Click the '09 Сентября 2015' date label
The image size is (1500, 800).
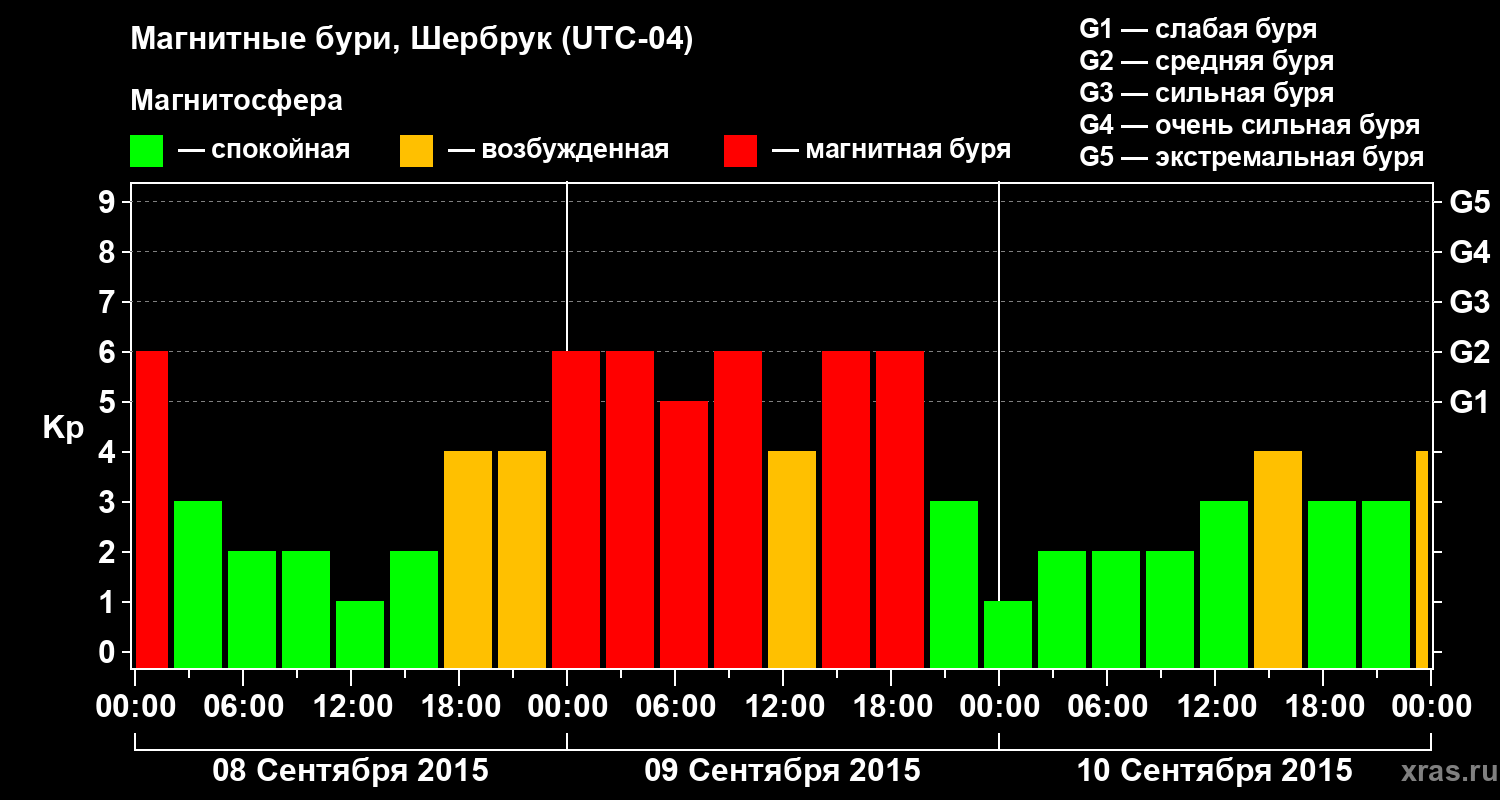783,770
